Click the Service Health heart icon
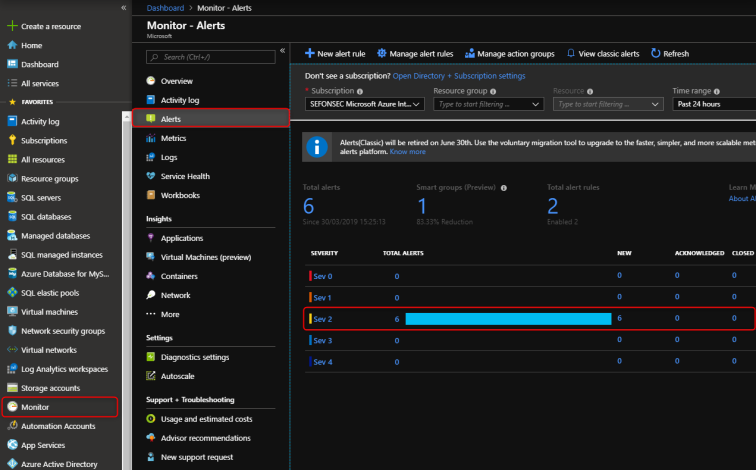 click(x=151, y=176)
